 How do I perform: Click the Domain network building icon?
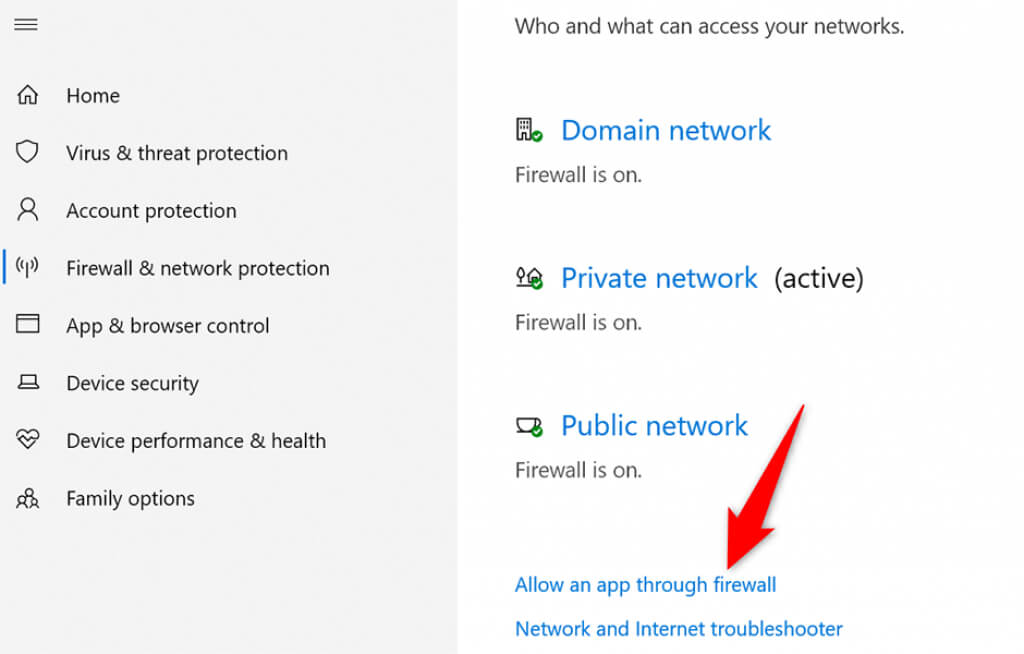(528, 130)
